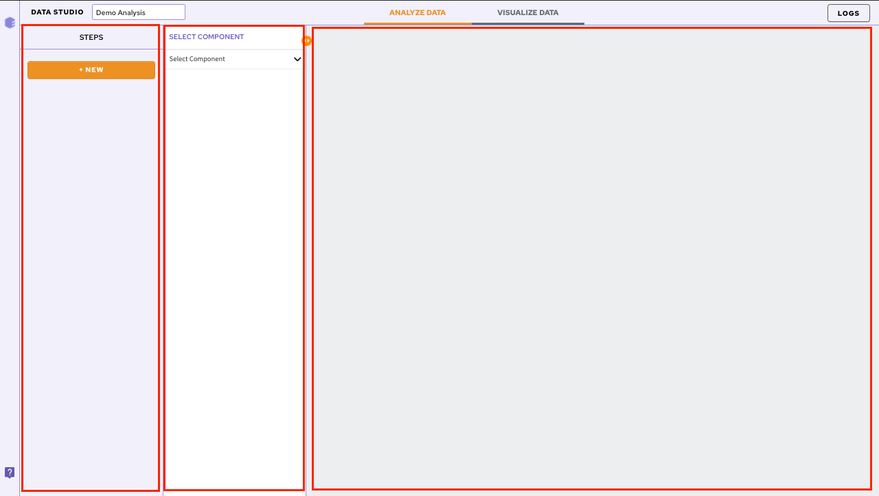
Task: Switch to the VISUALIZE DATA tab
Action: pyautogui.click(x=528, y=12)
